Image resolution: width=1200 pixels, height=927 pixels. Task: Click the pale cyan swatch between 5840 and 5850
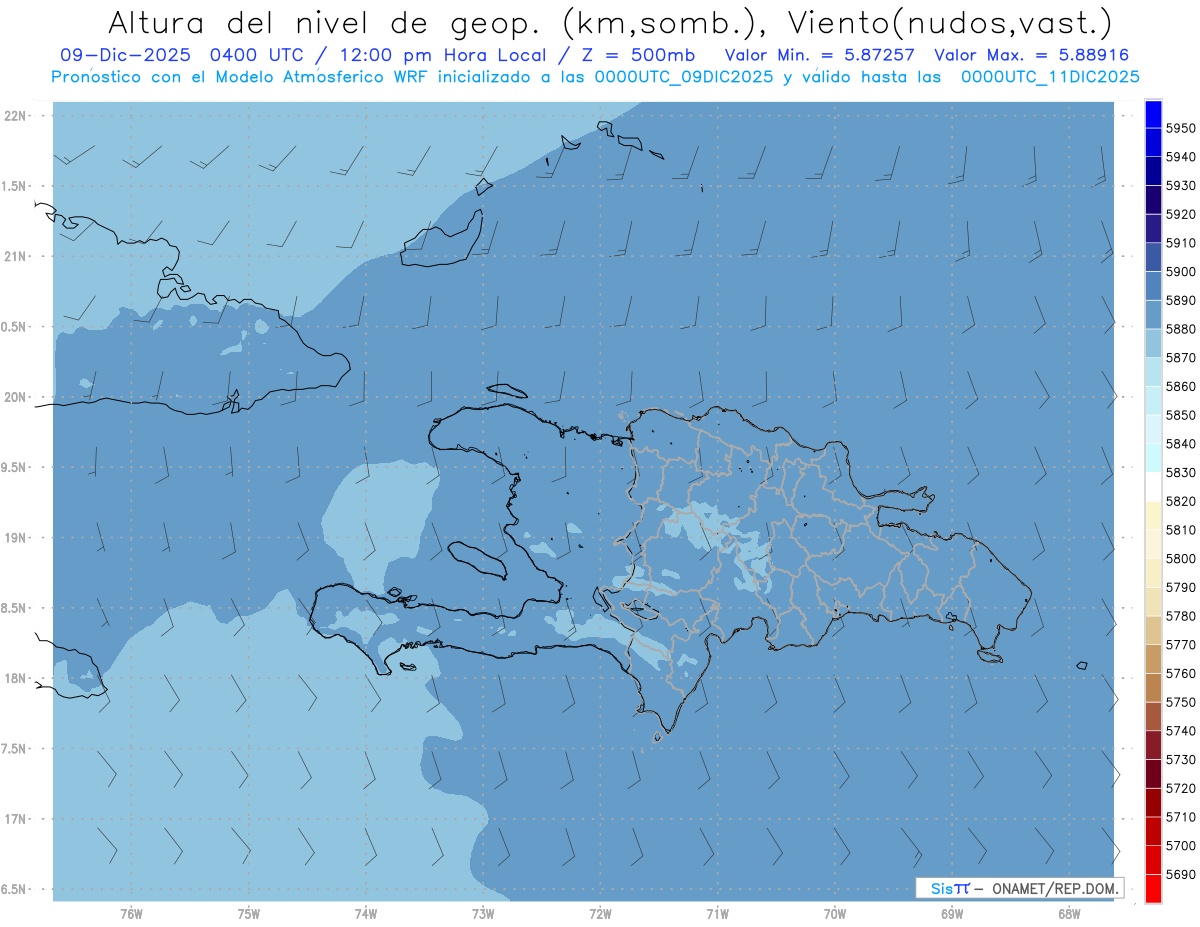[1153, 429]
